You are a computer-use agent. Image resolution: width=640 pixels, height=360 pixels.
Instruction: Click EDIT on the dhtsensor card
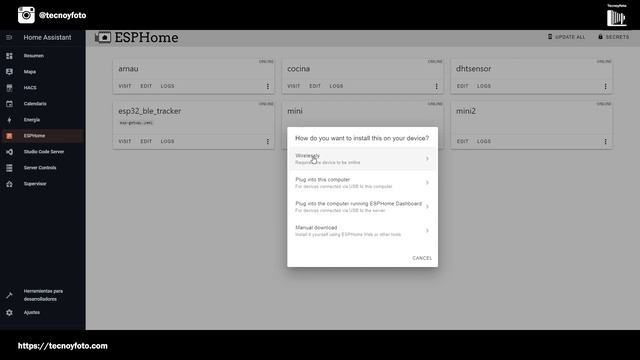[x=462, y=86]
